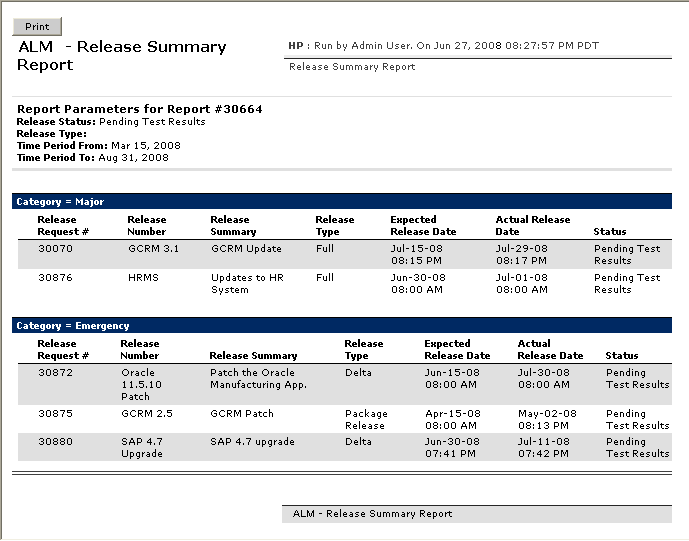Click the Emergency table 'Release Summary' column header
The height and width of the screenshot is (541, 689).
pos(253,356)
